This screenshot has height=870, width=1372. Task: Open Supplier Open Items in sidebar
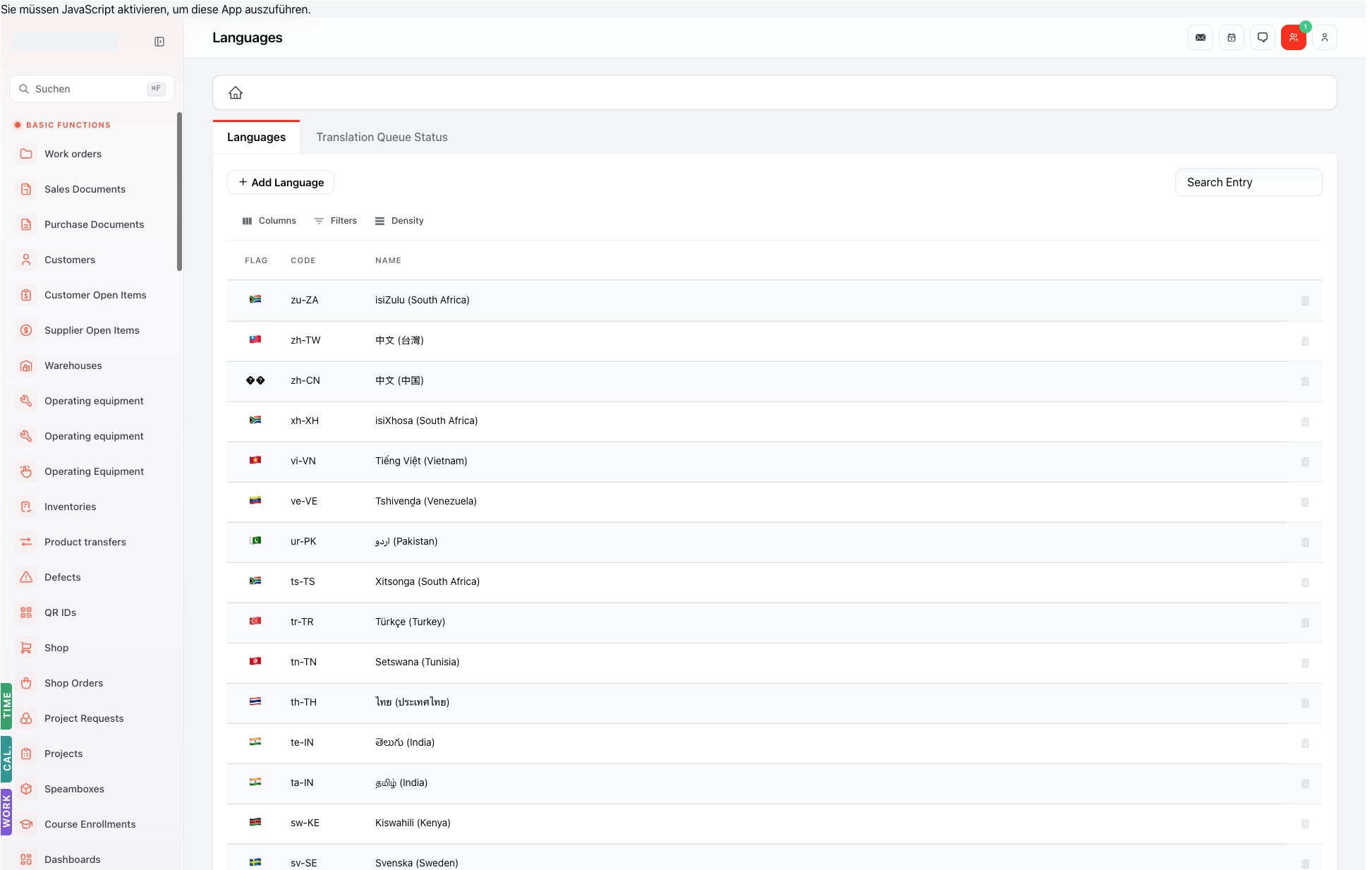coord(92,330)
